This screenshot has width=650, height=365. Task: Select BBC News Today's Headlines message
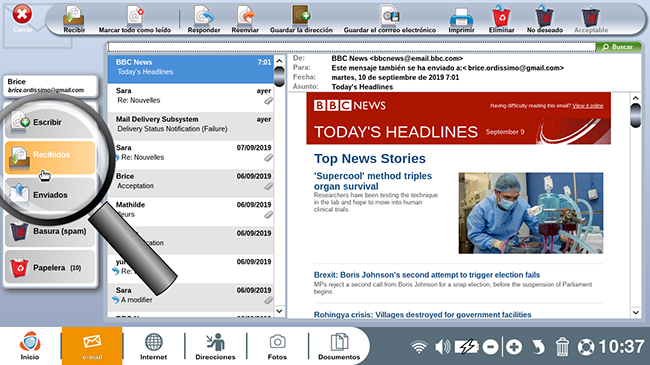tap(190, 69)
